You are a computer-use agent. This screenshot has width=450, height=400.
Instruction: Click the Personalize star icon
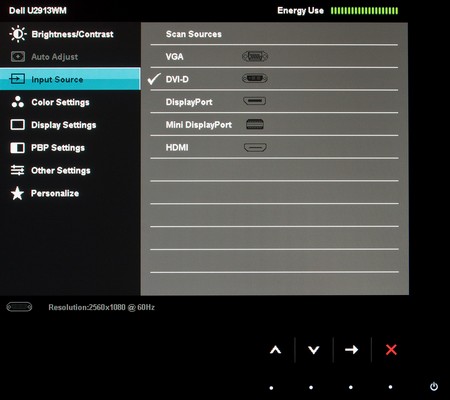pyautogui.click(x=17, y=193)
